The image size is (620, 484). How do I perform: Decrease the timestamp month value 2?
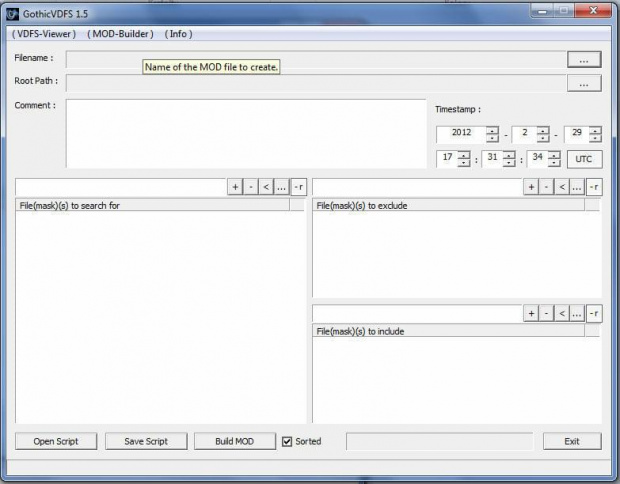click(x=543, y=138)
